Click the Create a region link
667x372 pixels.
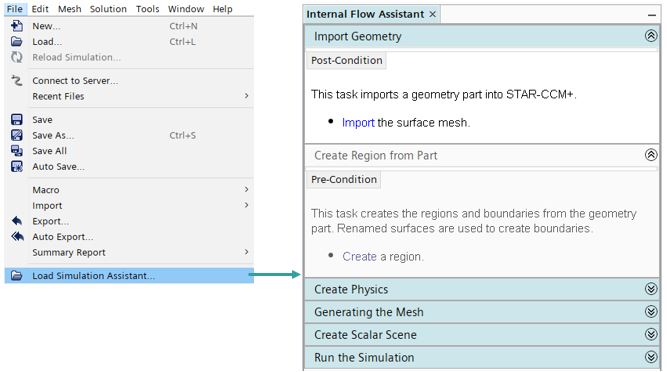click(x=359, y=257)
